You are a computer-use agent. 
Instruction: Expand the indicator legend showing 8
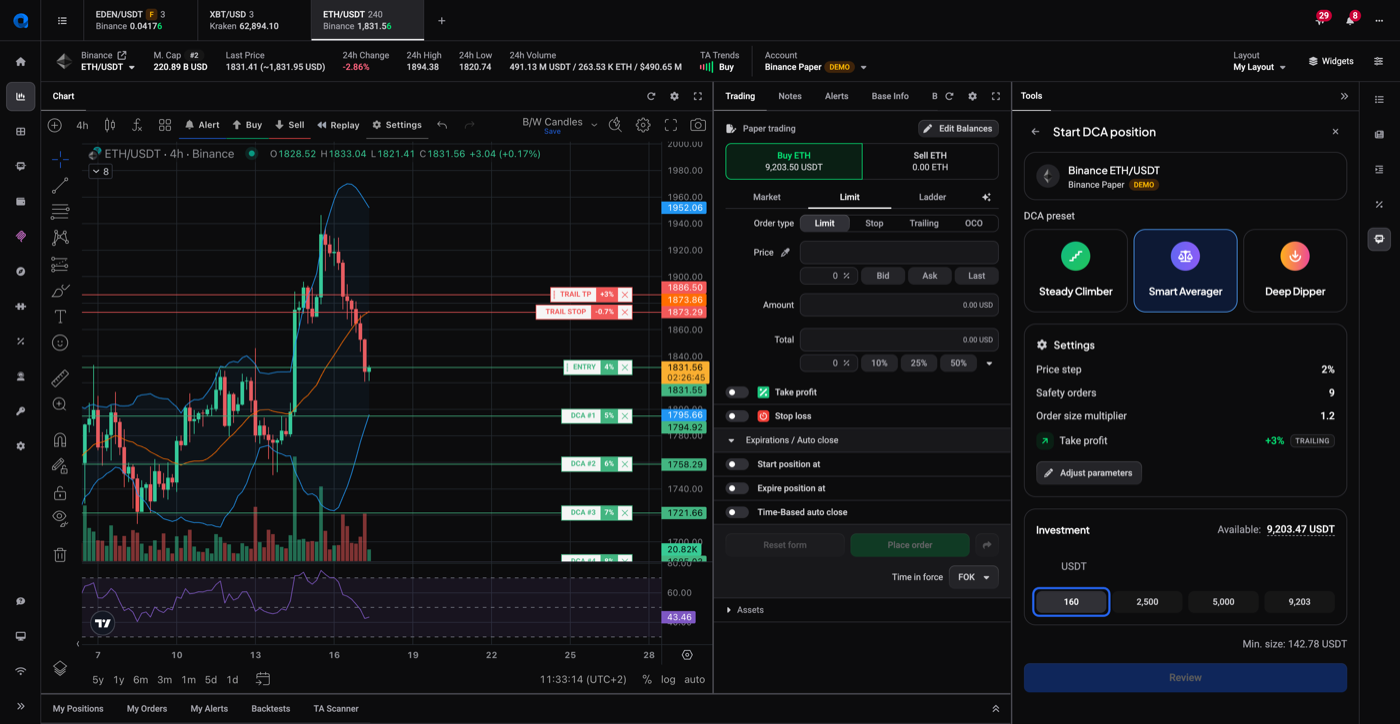[100, 172]
